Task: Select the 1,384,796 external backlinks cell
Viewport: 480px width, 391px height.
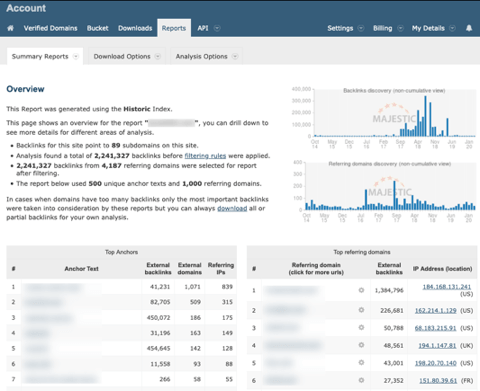Action: pos(389,290)
